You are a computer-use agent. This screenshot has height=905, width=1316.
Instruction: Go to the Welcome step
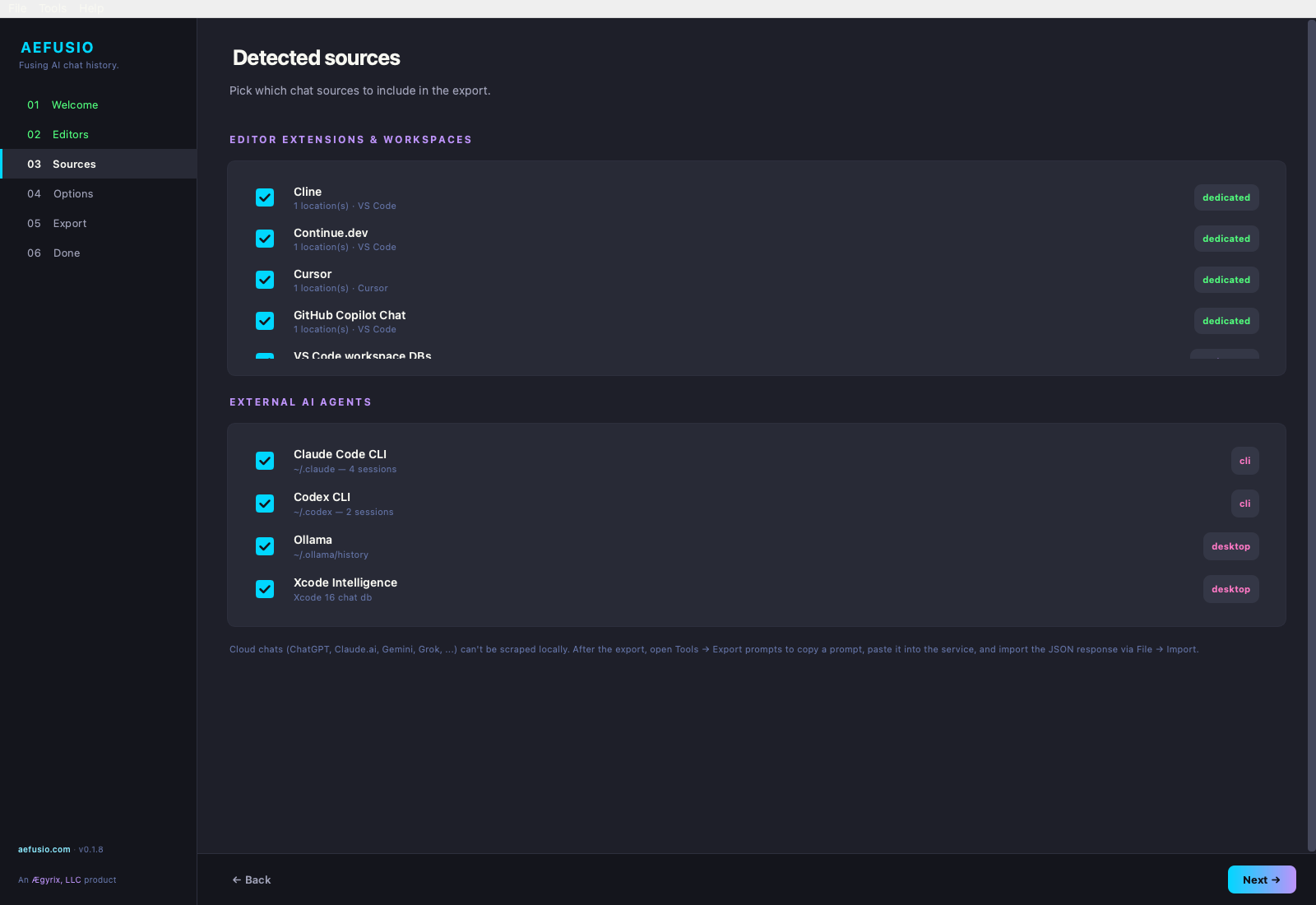coord(75,104)
